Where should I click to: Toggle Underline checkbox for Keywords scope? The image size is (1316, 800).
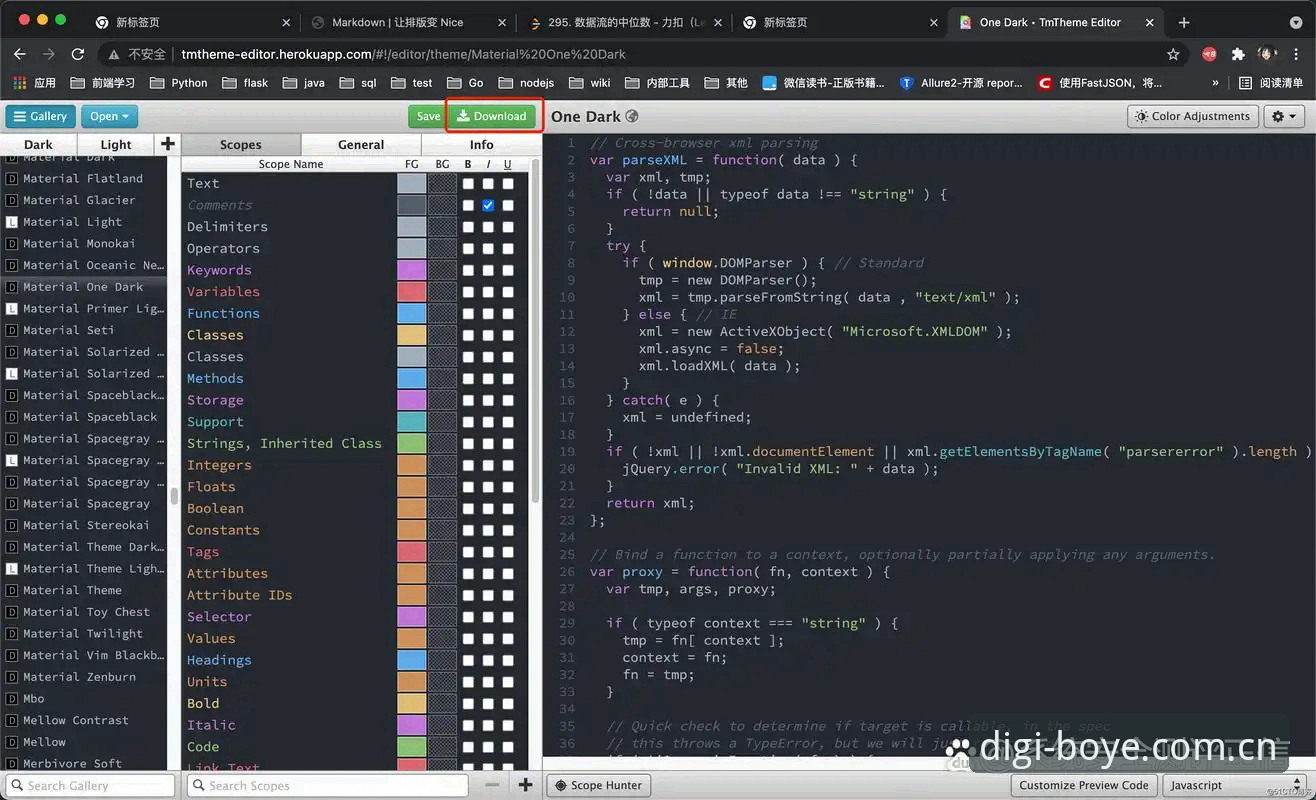tap(508, 270)
